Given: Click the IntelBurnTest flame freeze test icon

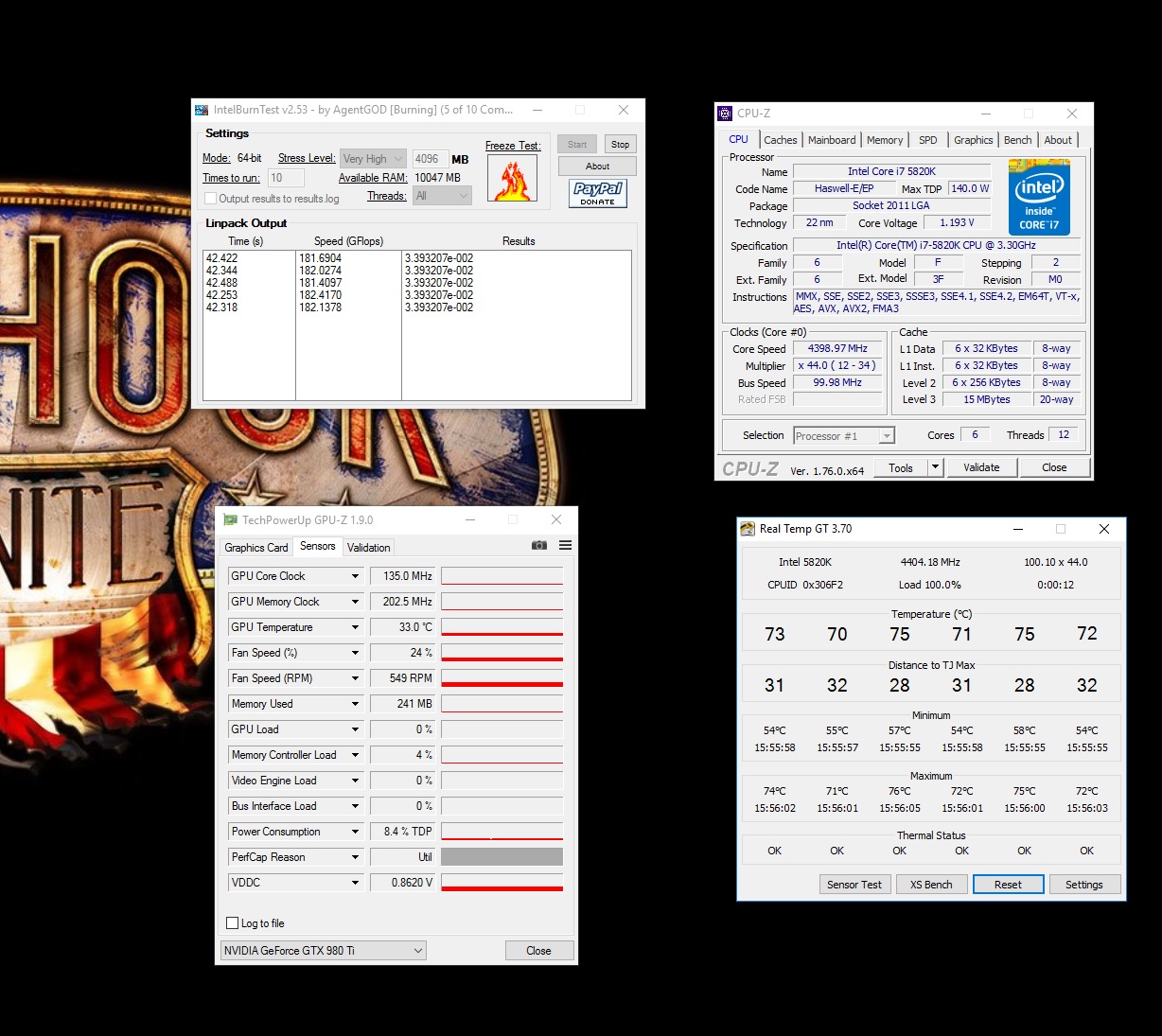Looking at the screenshot, I should point(513,178).
